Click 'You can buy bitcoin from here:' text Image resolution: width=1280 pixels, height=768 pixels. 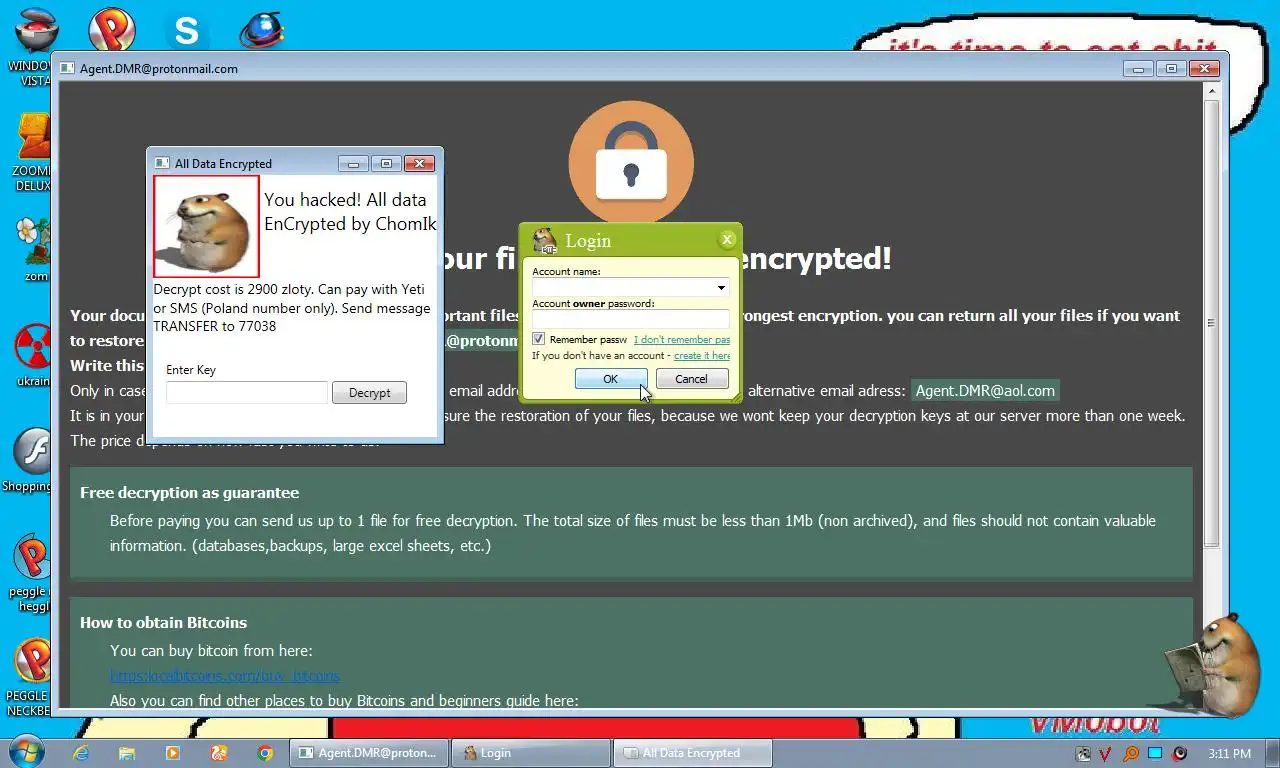pos(211,650)
